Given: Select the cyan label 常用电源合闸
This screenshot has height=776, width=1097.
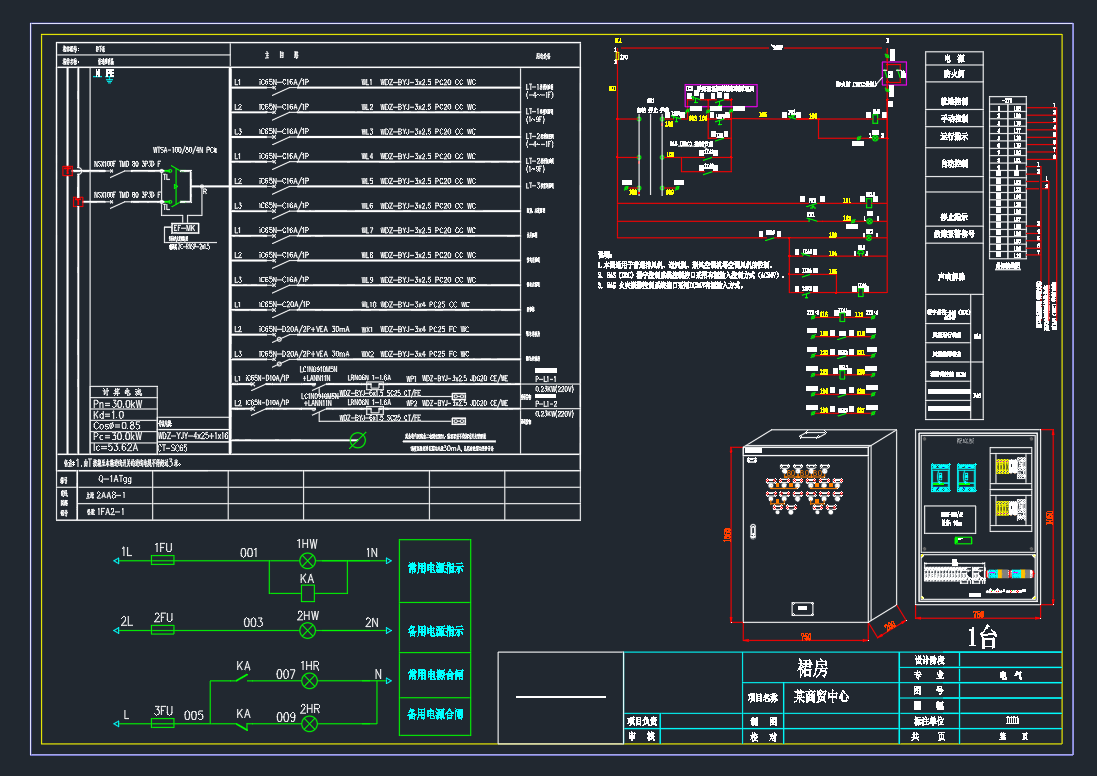Looking at the screenshot, I should click(x=435, y=675).
